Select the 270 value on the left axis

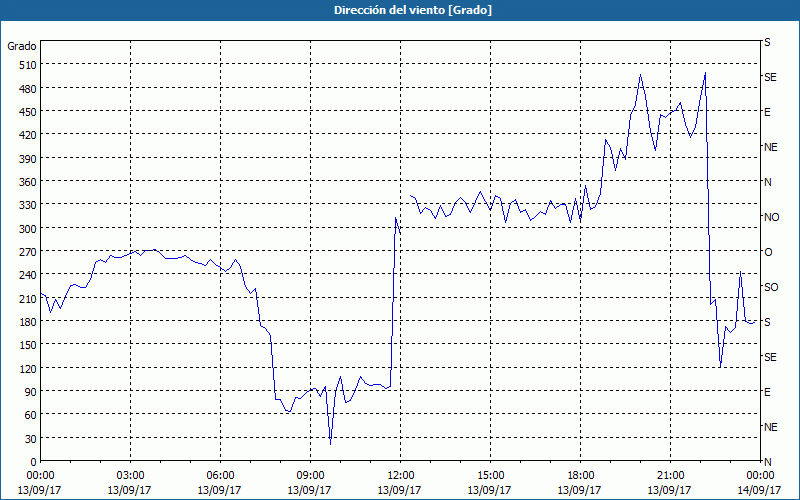(29, 252)
